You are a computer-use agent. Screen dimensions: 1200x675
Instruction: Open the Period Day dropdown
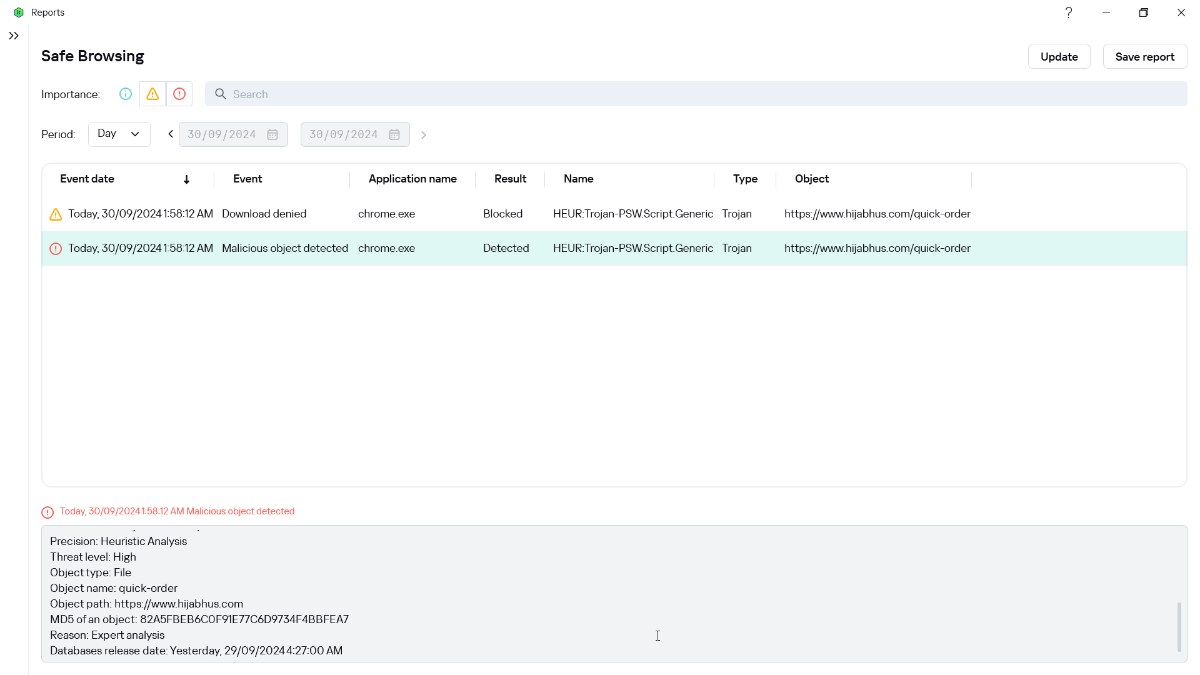pyautogui.click(x=119, y=134)
